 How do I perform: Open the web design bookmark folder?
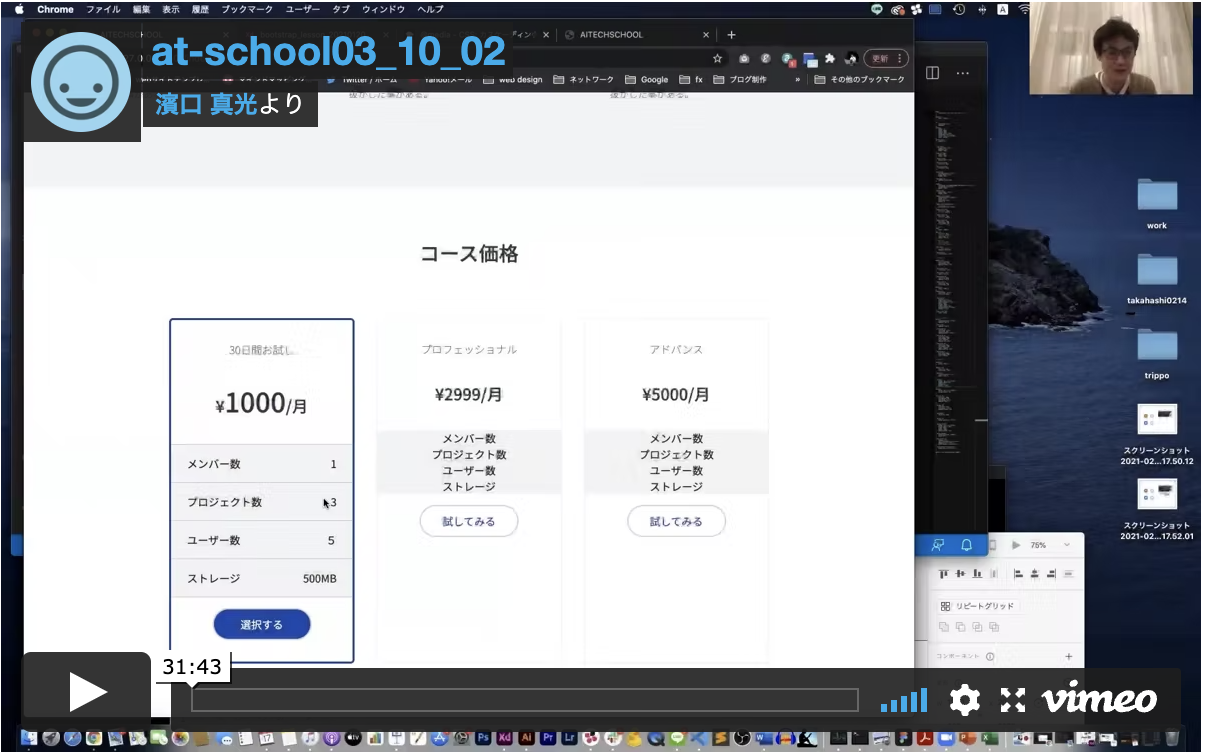[x=512, y=79]
